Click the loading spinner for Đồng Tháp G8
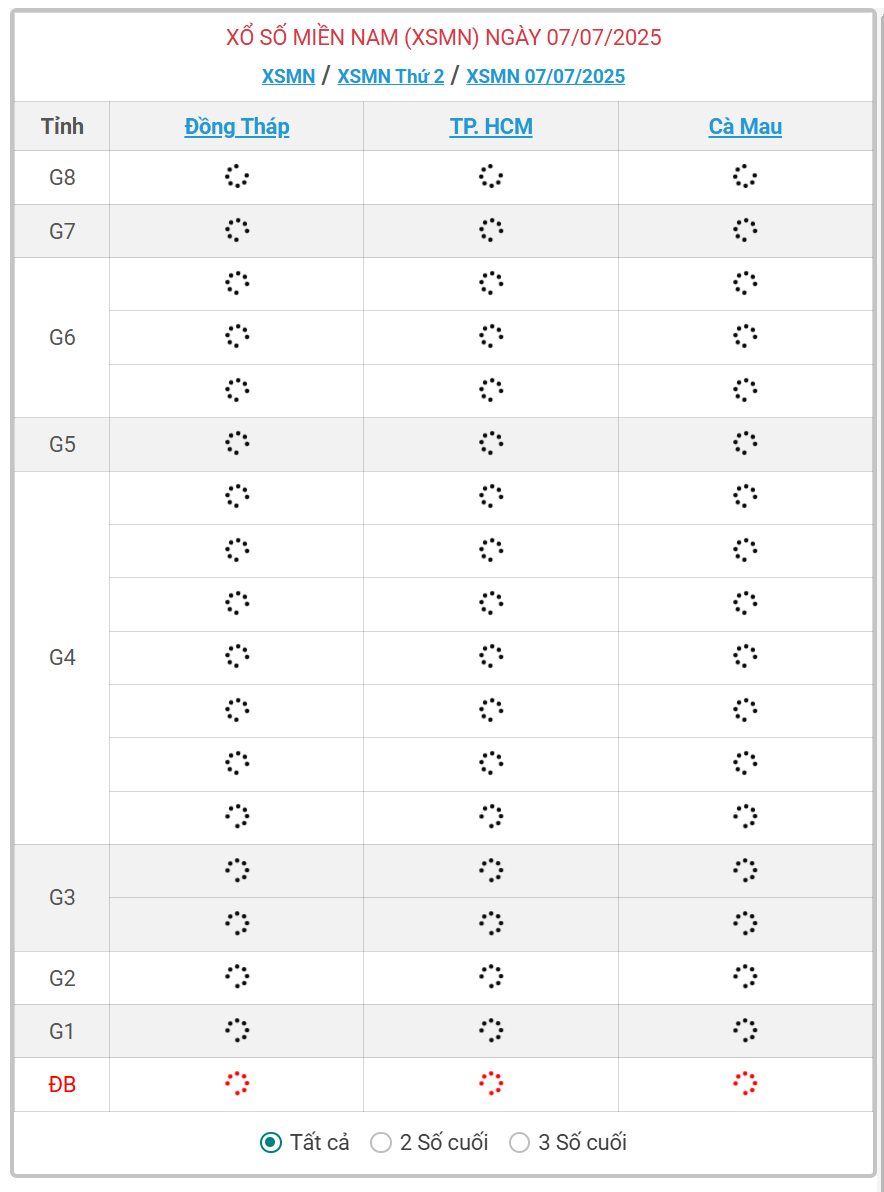 tap(237, 177)
